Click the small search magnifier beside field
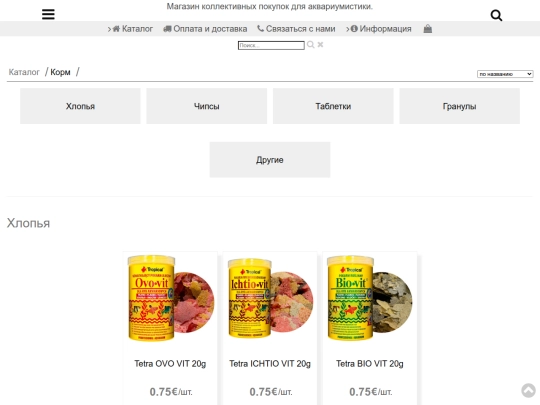540x405 pixels. pyautogui.click(x=310, y=45)
